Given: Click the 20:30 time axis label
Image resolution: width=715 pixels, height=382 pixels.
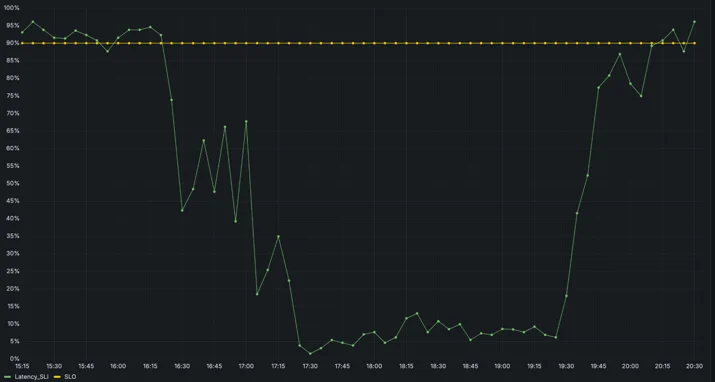Looking at the screenshot, I should coord(694,366).
